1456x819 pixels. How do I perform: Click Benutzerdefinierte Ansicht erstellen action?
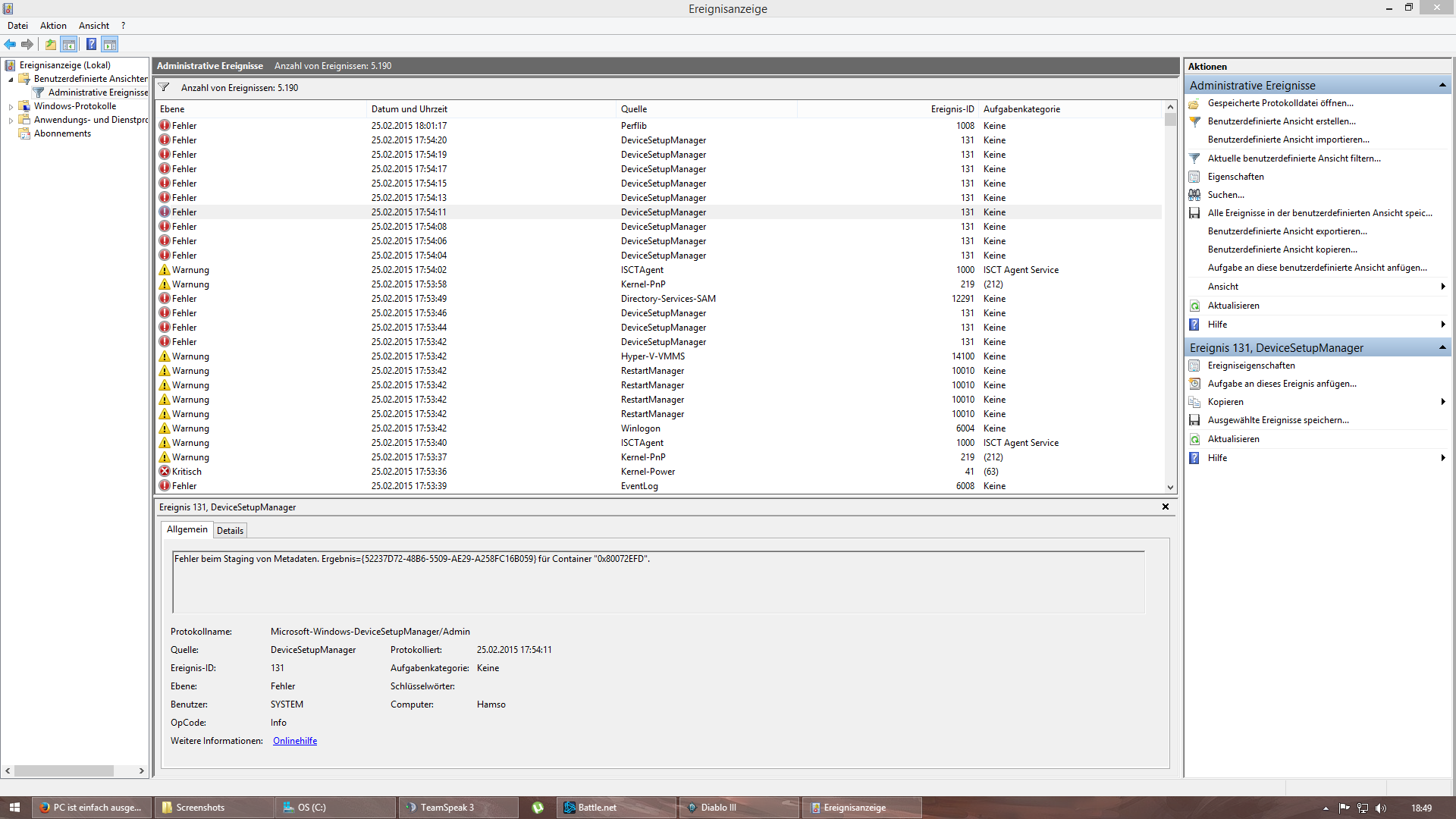pos(1282,121)
